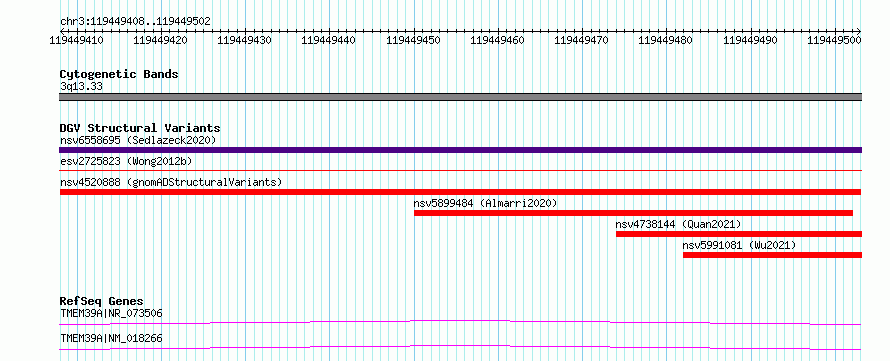
Task: Click ruler position 119449430
Action: pos(245,40)
